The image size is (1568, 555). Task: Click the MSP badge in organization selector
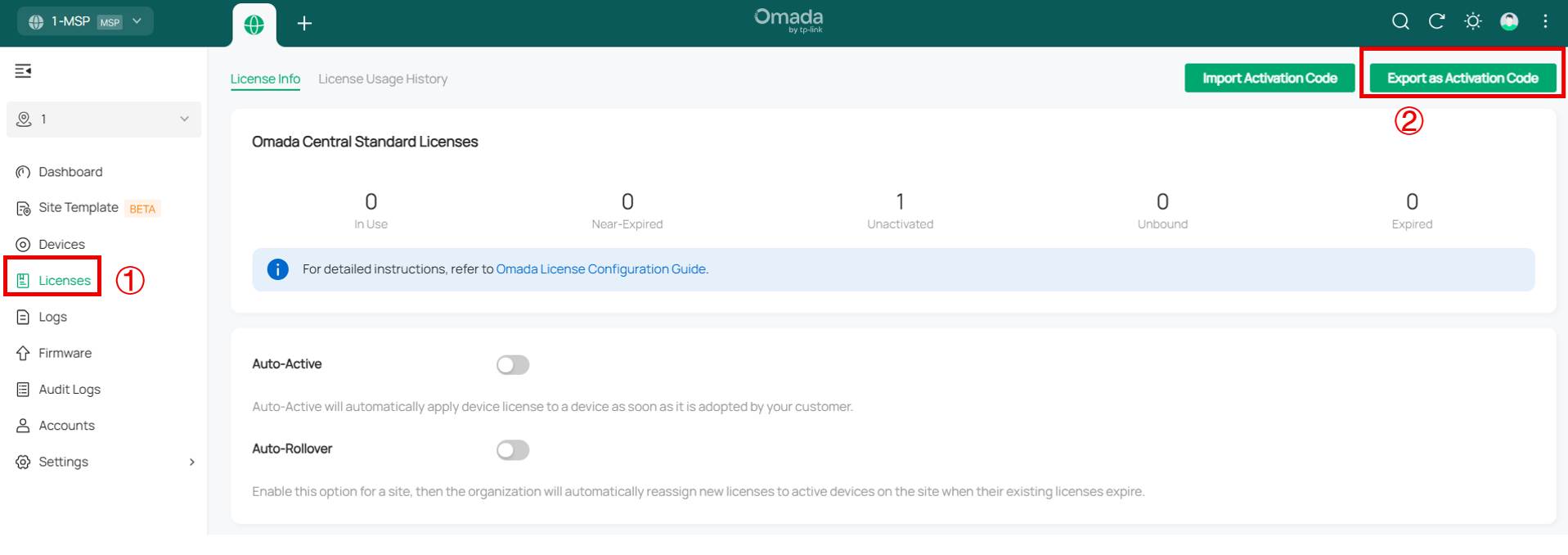point(110,22)
